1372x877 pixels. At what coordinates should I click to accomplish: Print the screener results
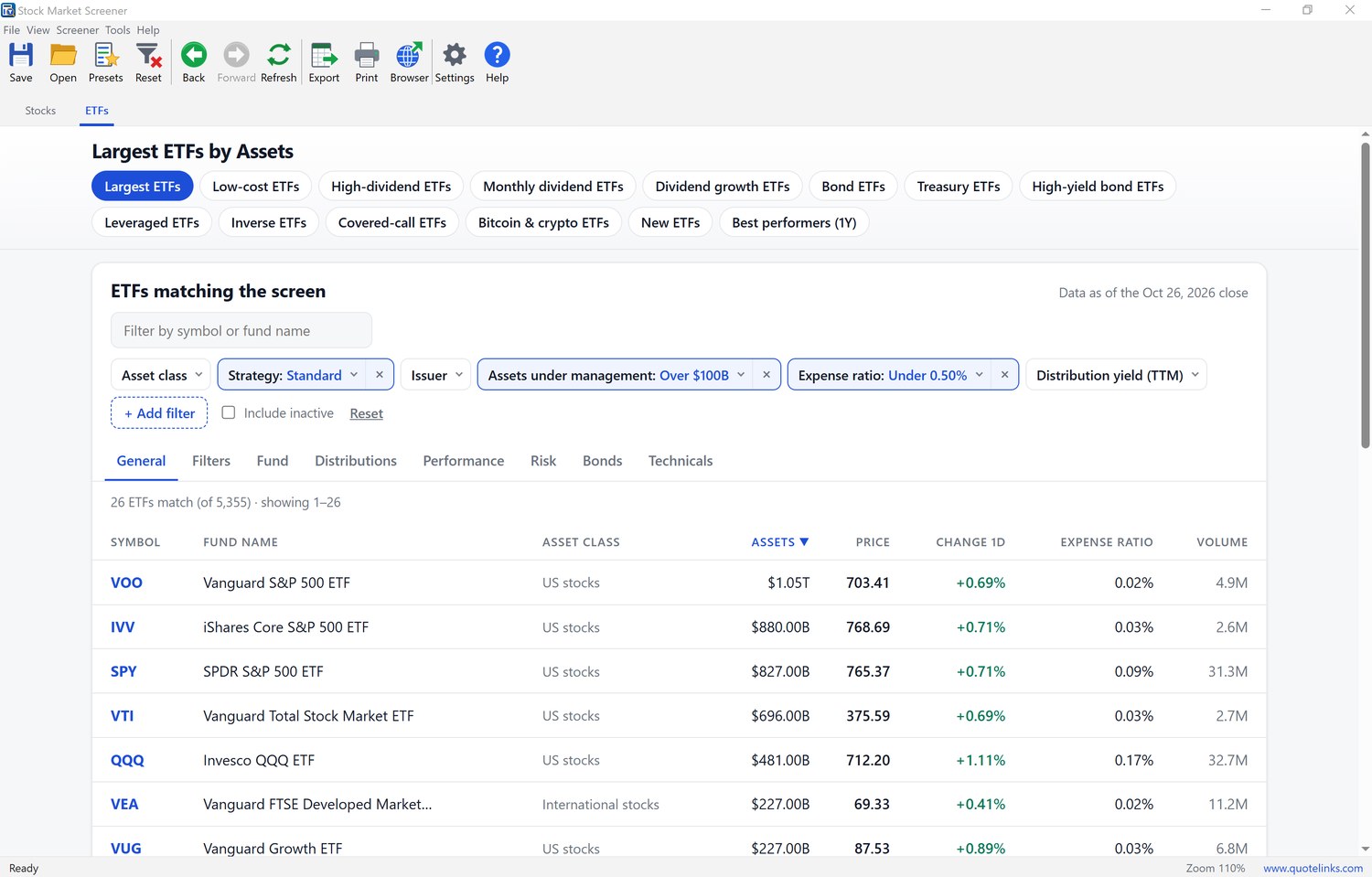click(367, 62)
